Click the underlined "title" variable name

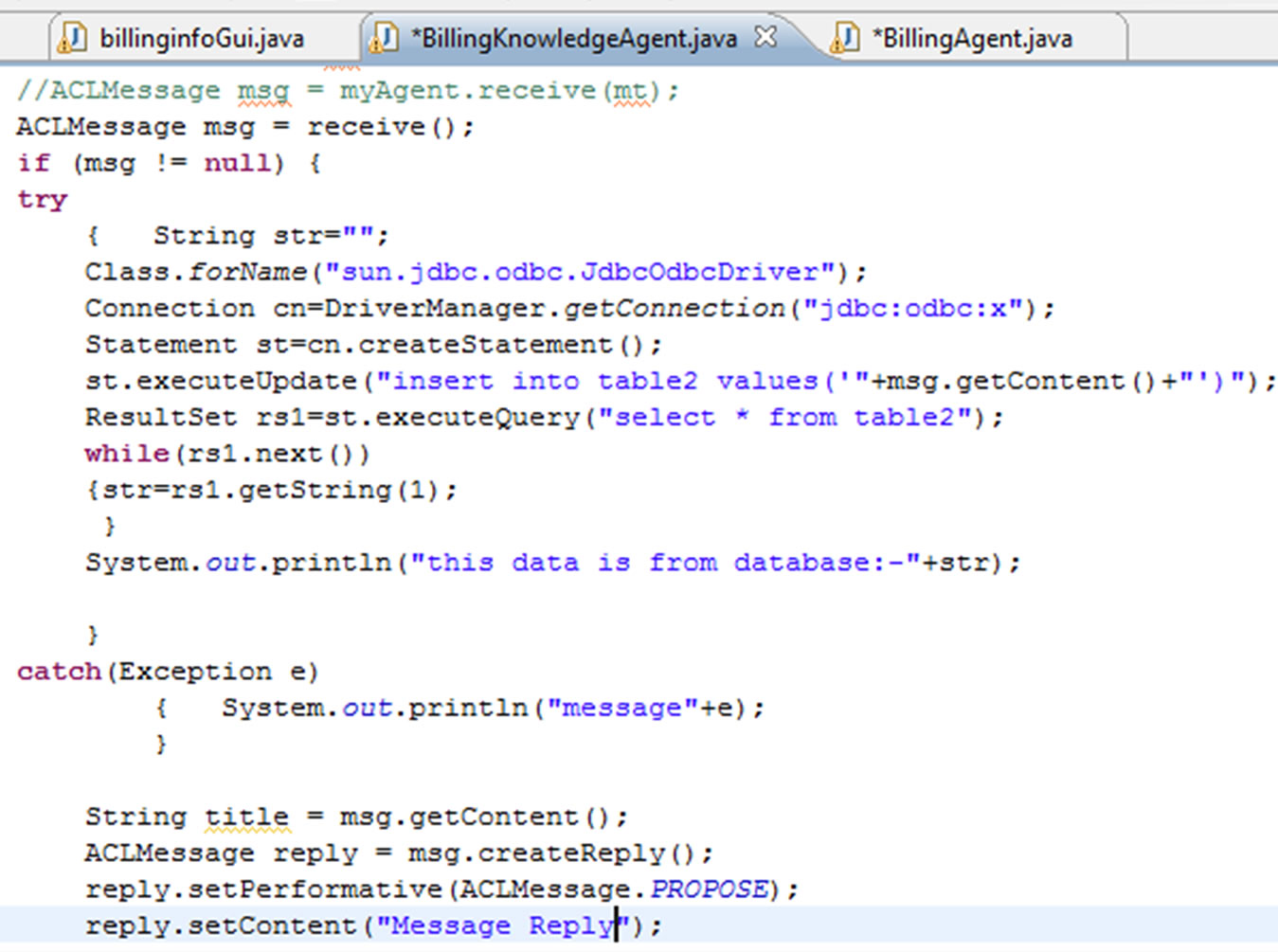(246, 817)
